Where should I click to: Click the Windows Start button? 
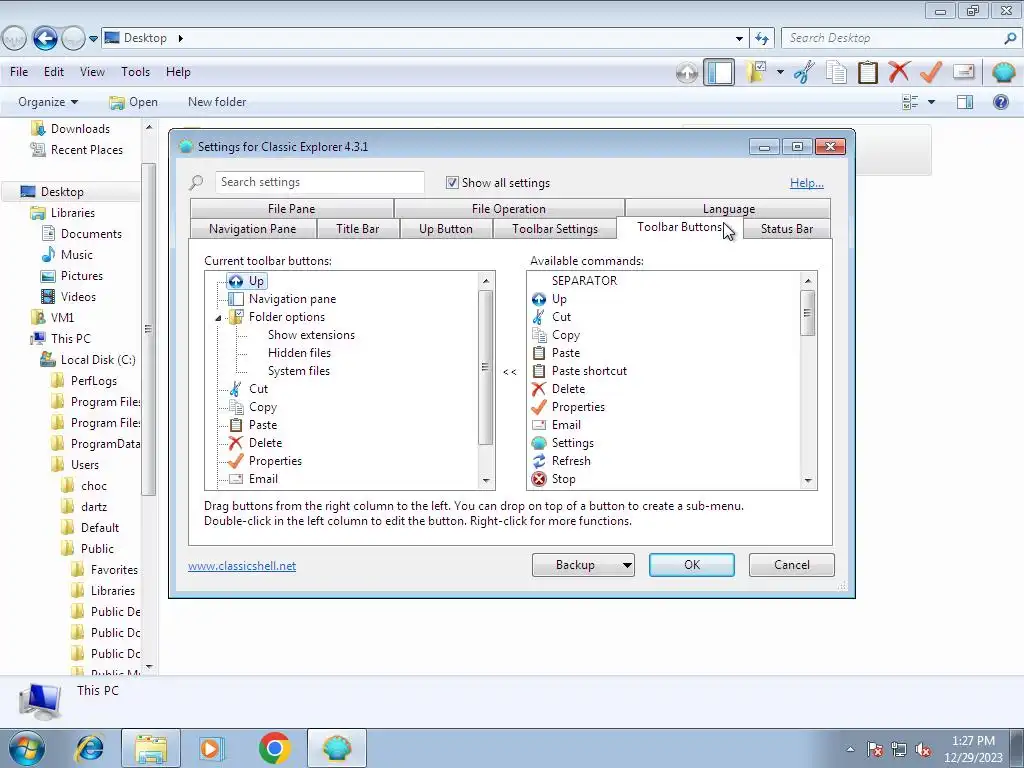point(26,748)
